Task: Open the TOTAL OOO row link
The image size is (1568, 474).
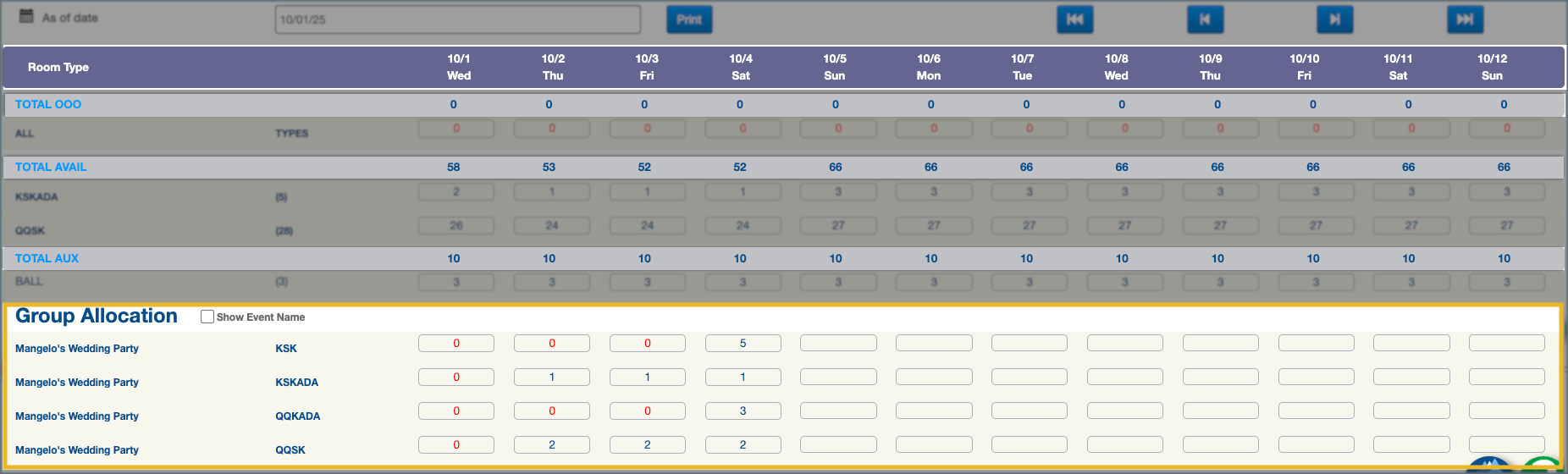Action: point(48,104)
